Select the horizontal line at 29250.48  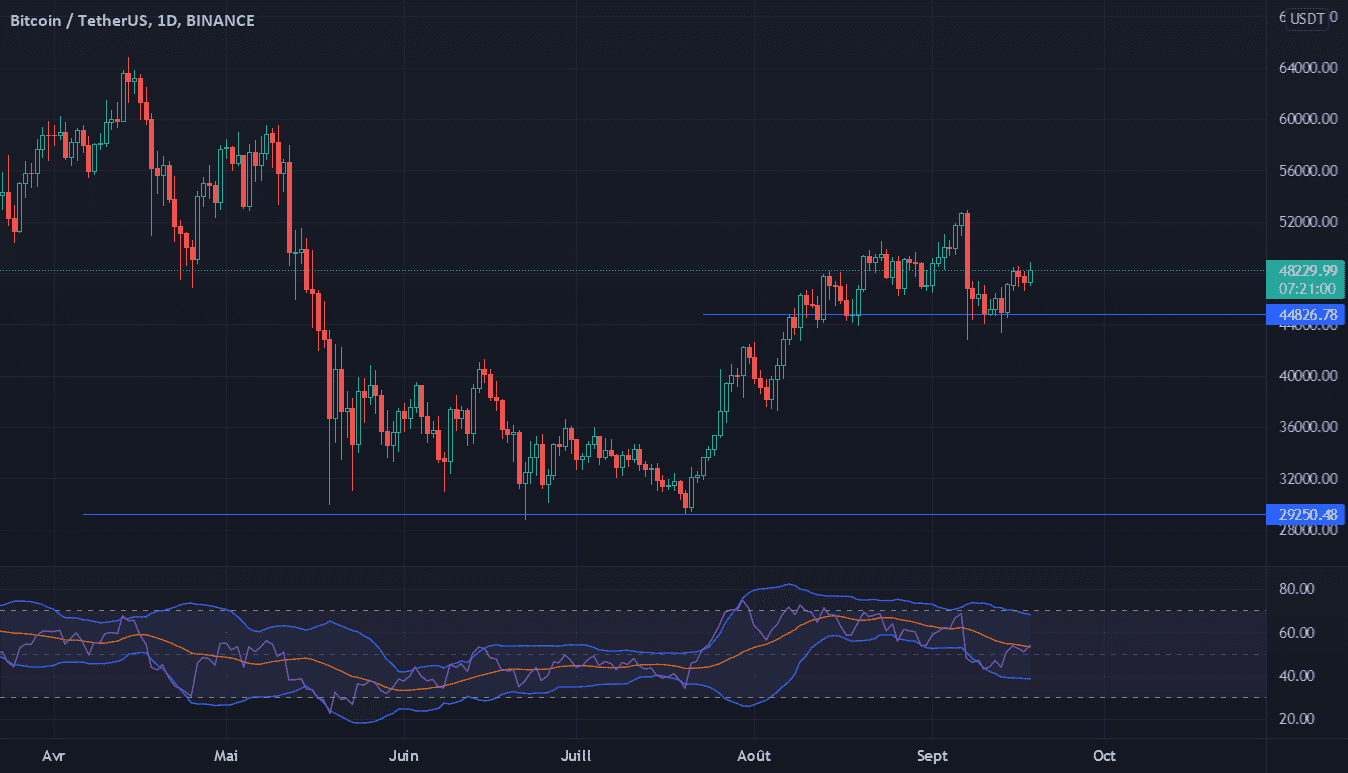tap(674, 515)
